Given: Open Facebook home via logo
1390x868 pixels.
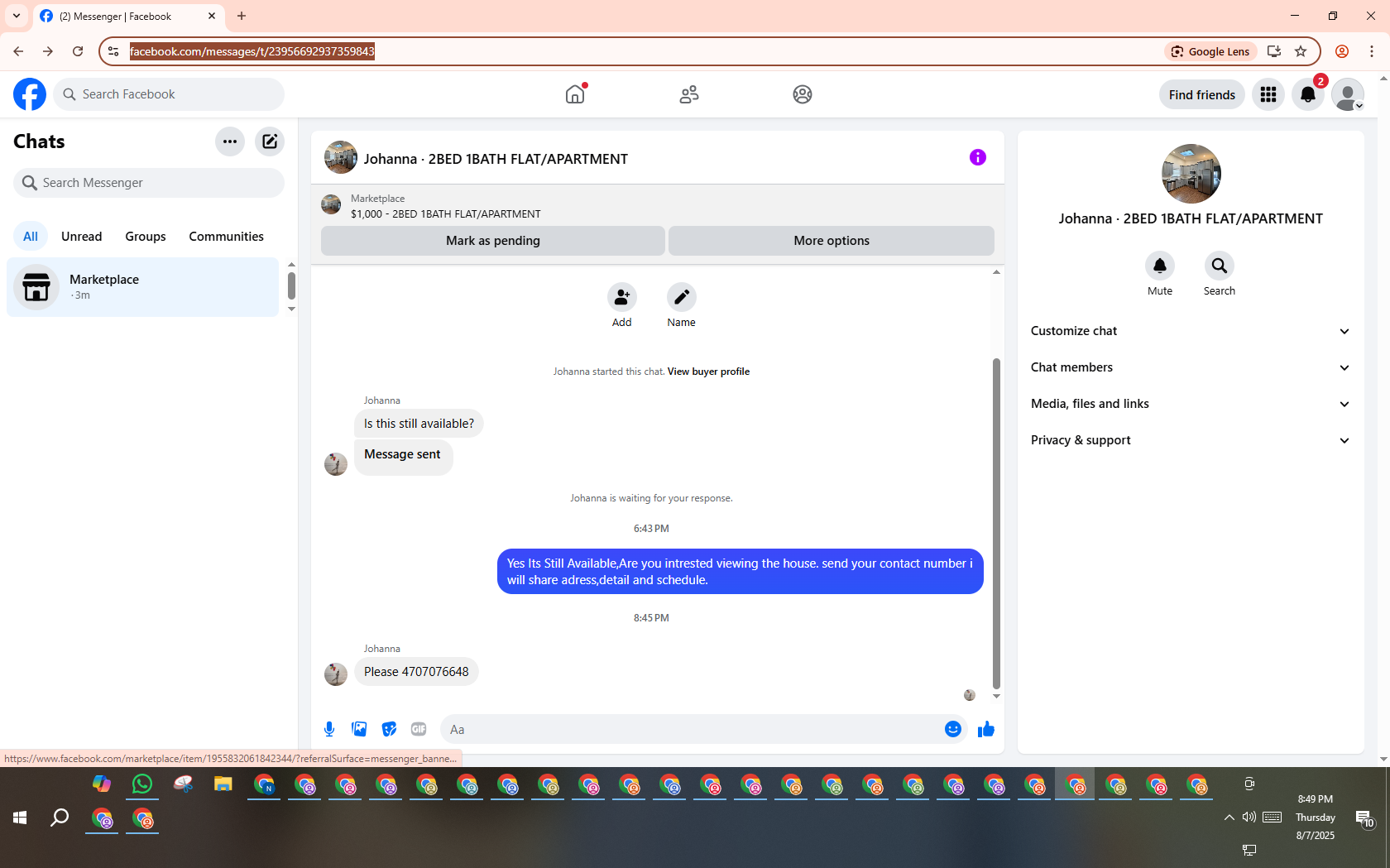Looking at the screenshot, I should tap(30, 94).
